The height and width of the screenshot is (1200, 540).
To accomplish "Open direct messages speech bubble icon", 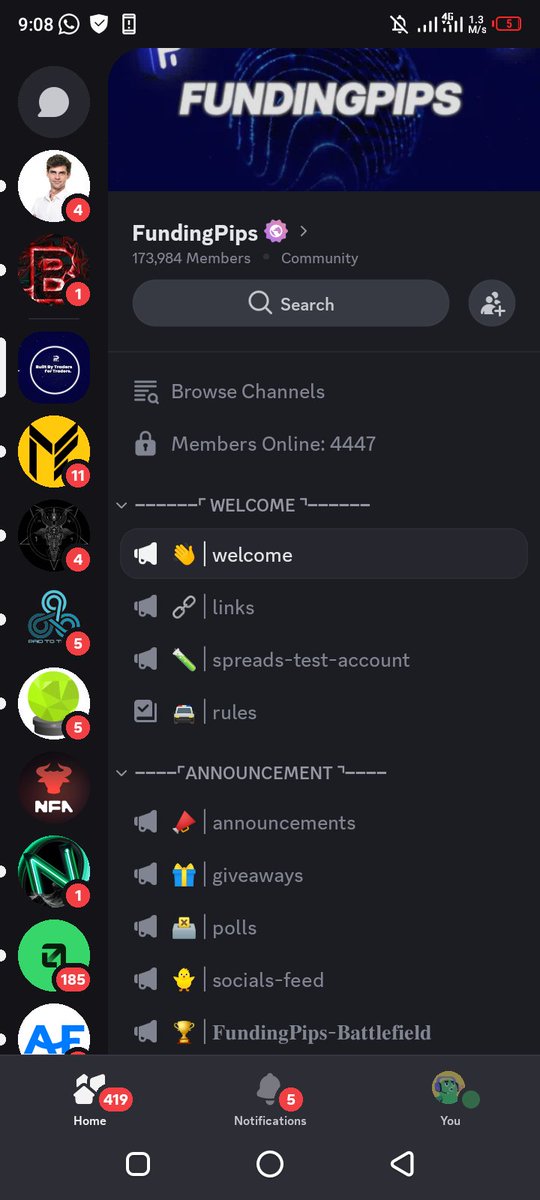I will [54, 102].
